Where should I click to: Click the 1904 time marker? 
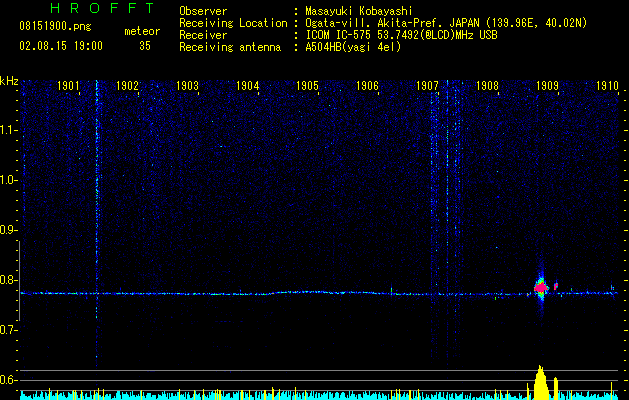(x=248, y=86)
